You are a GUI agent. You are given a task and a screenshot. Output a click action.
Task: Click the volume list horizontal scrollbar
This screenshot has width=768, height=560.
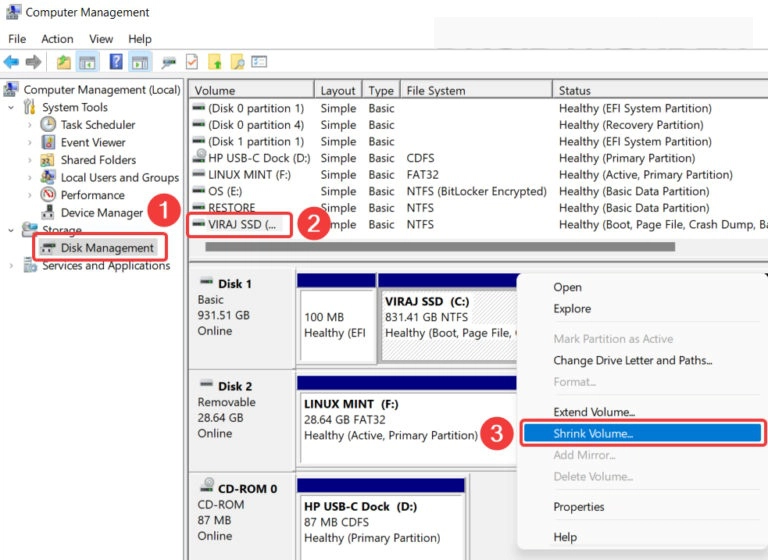pyautogui.click(x=440, y=246)
